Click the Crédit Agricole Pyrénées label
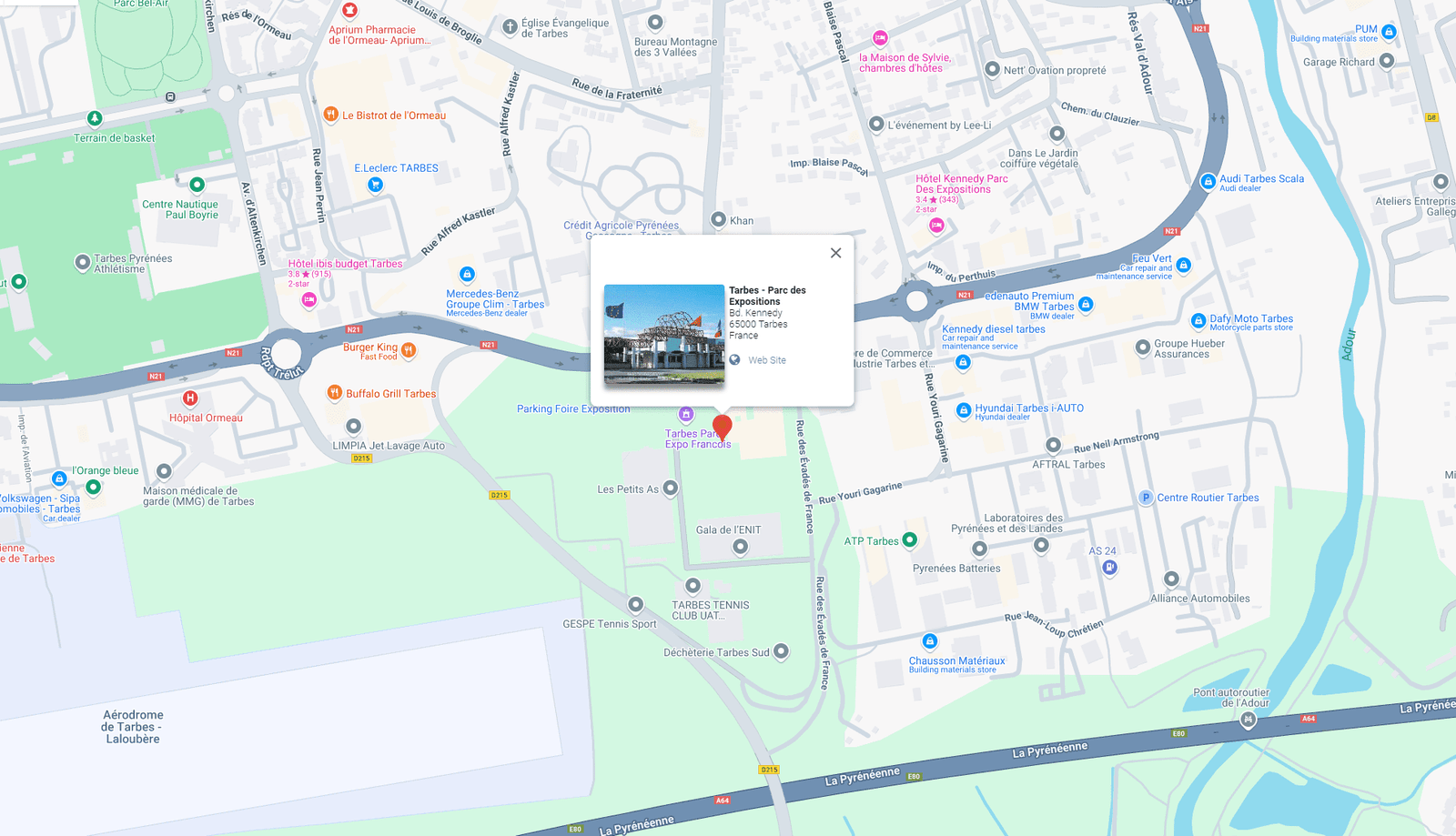Screen dimensions: 1456x836 [621, 226]
